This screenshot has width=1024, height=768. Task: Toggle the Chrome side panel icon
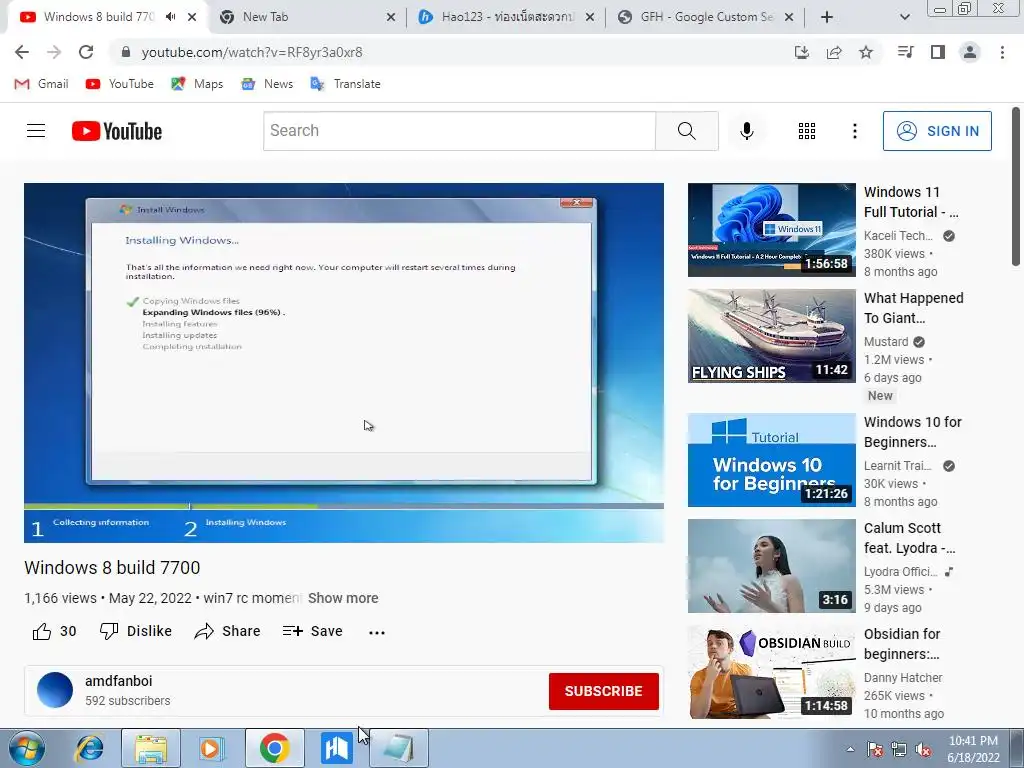(938, 52)
